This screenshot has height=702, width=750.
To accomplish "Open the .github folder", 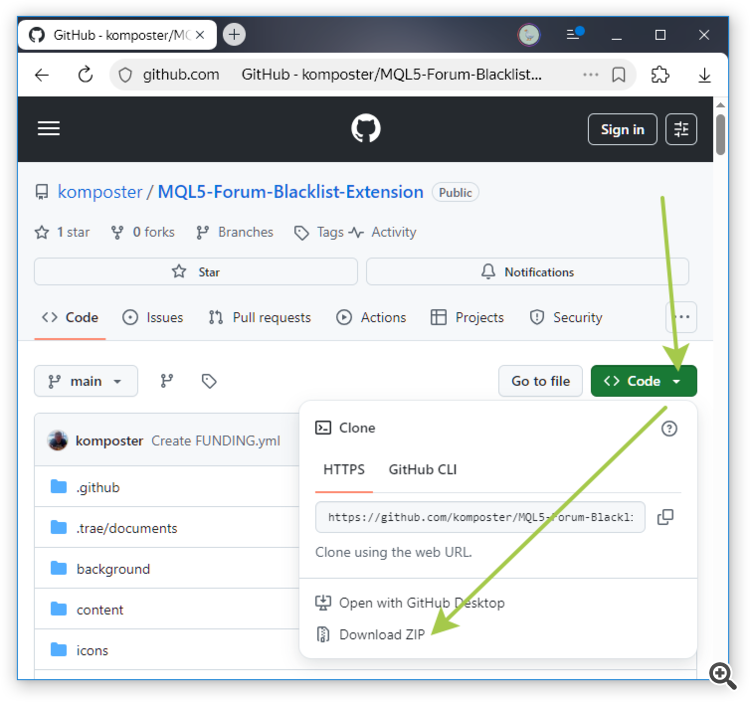I will pos(98,488).
